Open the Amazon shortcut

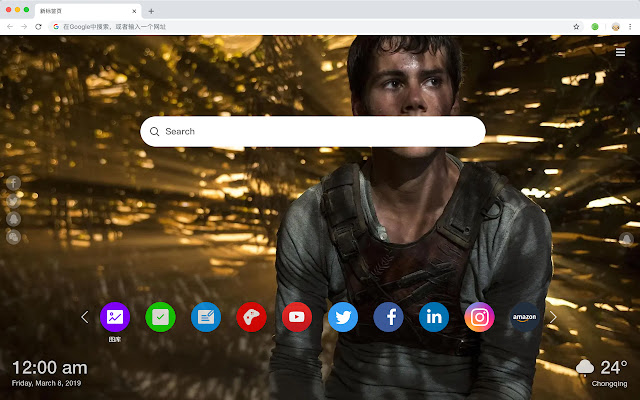[x=525, y=317]
